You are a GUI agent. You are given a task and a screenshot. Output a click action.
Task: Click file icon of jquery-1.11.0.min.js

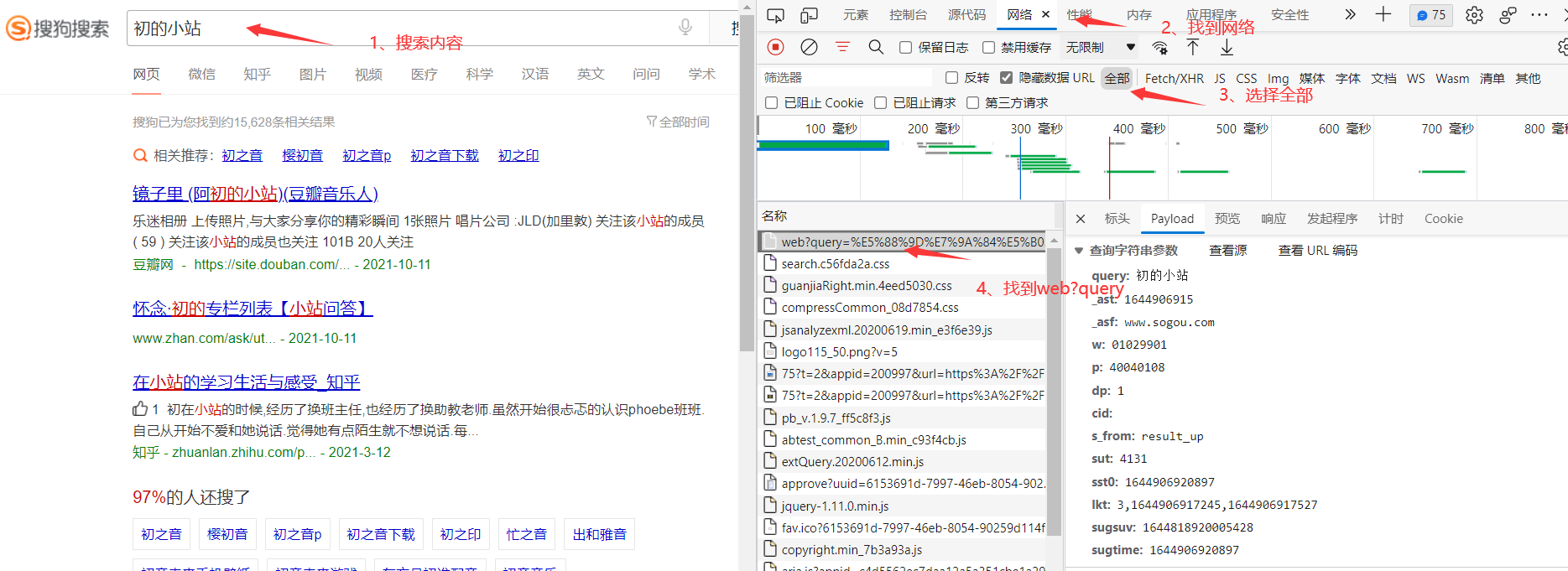(770, 506)
